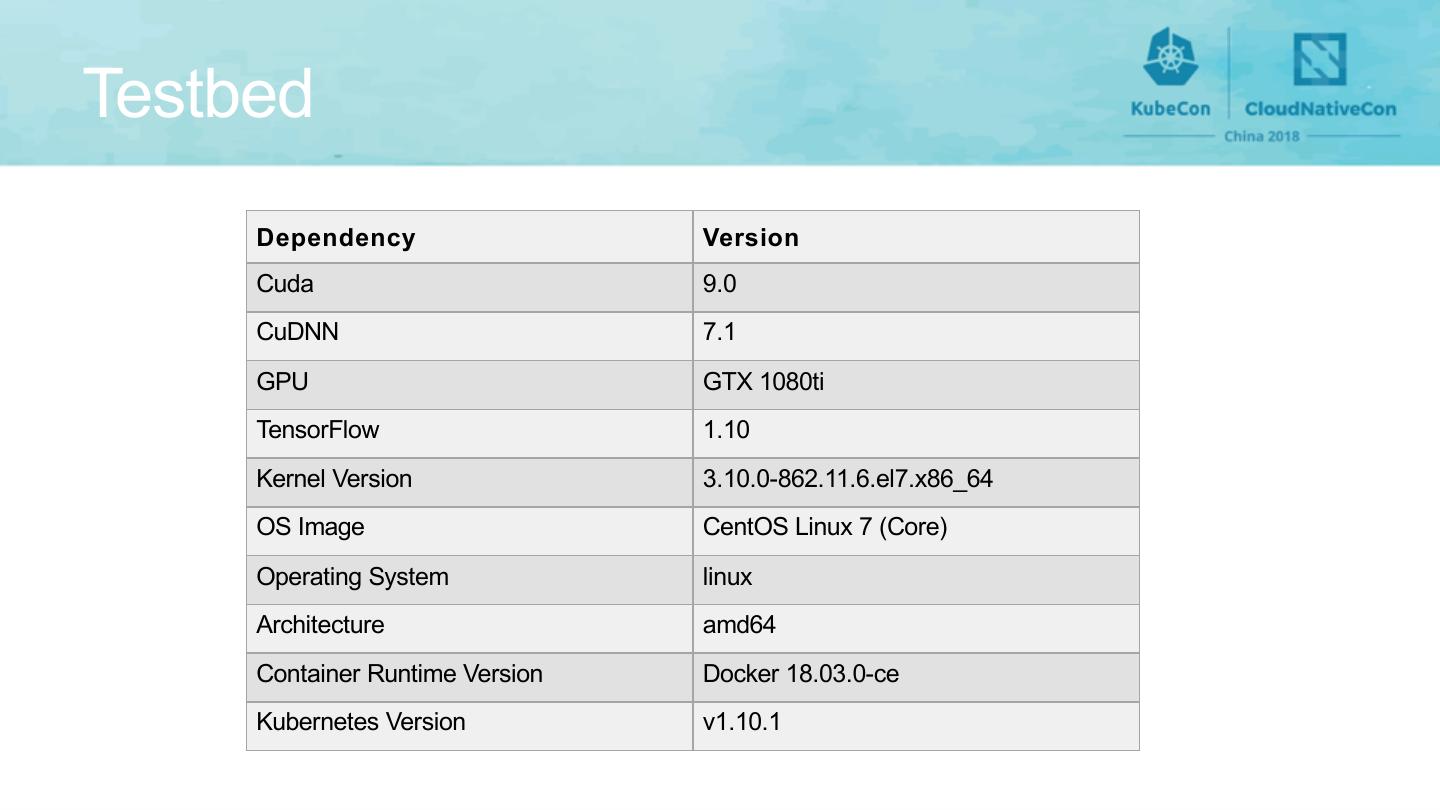
Task: Click the "Dependency" column header
Action: click(x=336, y=238)
